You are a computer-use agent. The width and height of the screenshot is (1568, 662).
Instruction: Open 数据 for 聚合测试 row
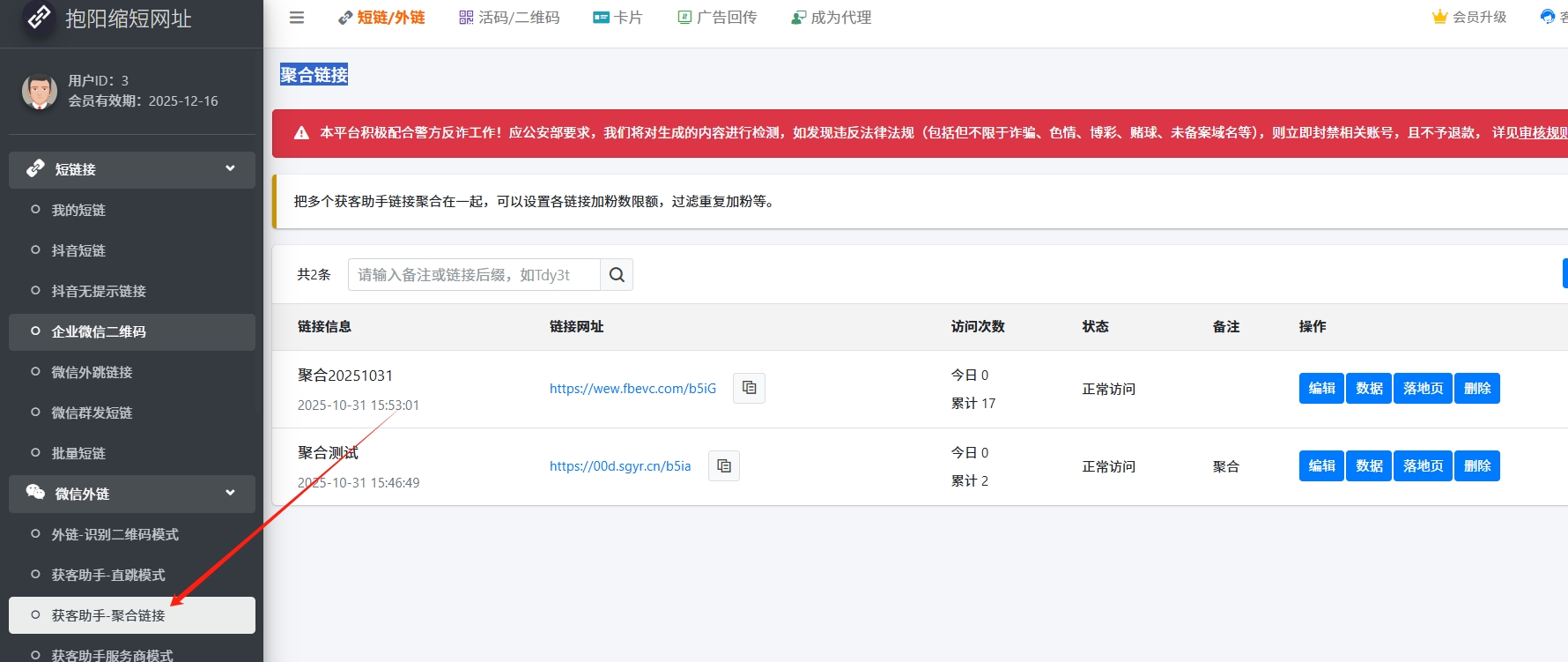coord(1369,465)
